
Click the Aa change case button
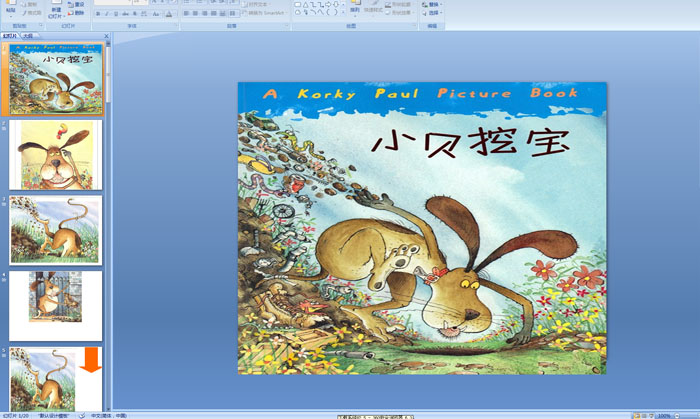tap(155, 14)
